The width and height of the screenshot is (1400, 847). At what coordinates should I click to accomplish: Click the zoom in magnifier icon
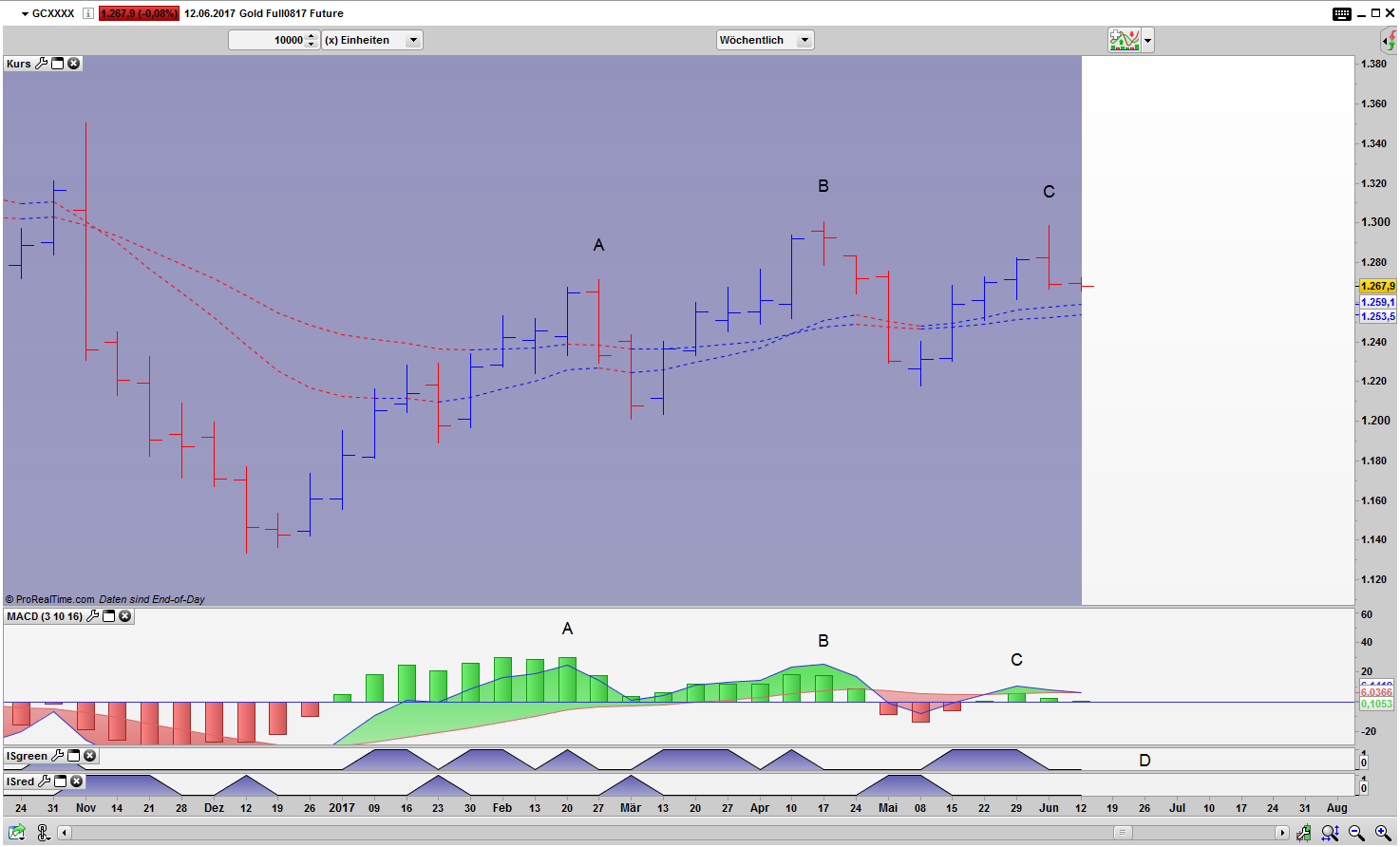click(x=1382, y=833)
